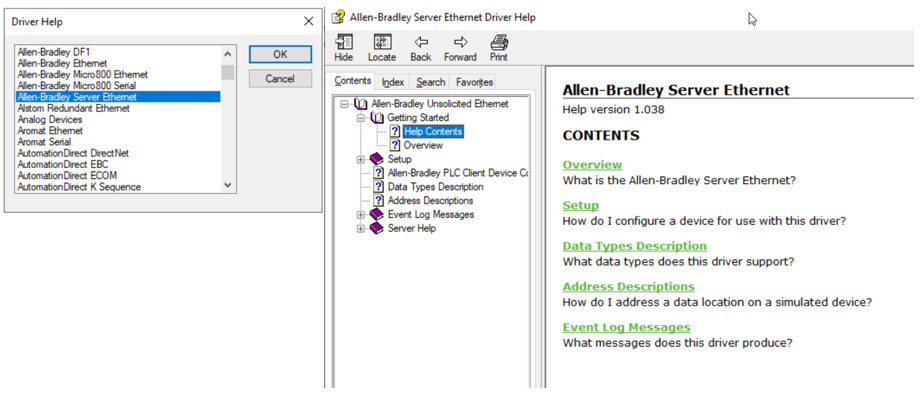Click the driver list scrollbar thumb
Viewport: 922px width, 399px height.
pos(228,72)
